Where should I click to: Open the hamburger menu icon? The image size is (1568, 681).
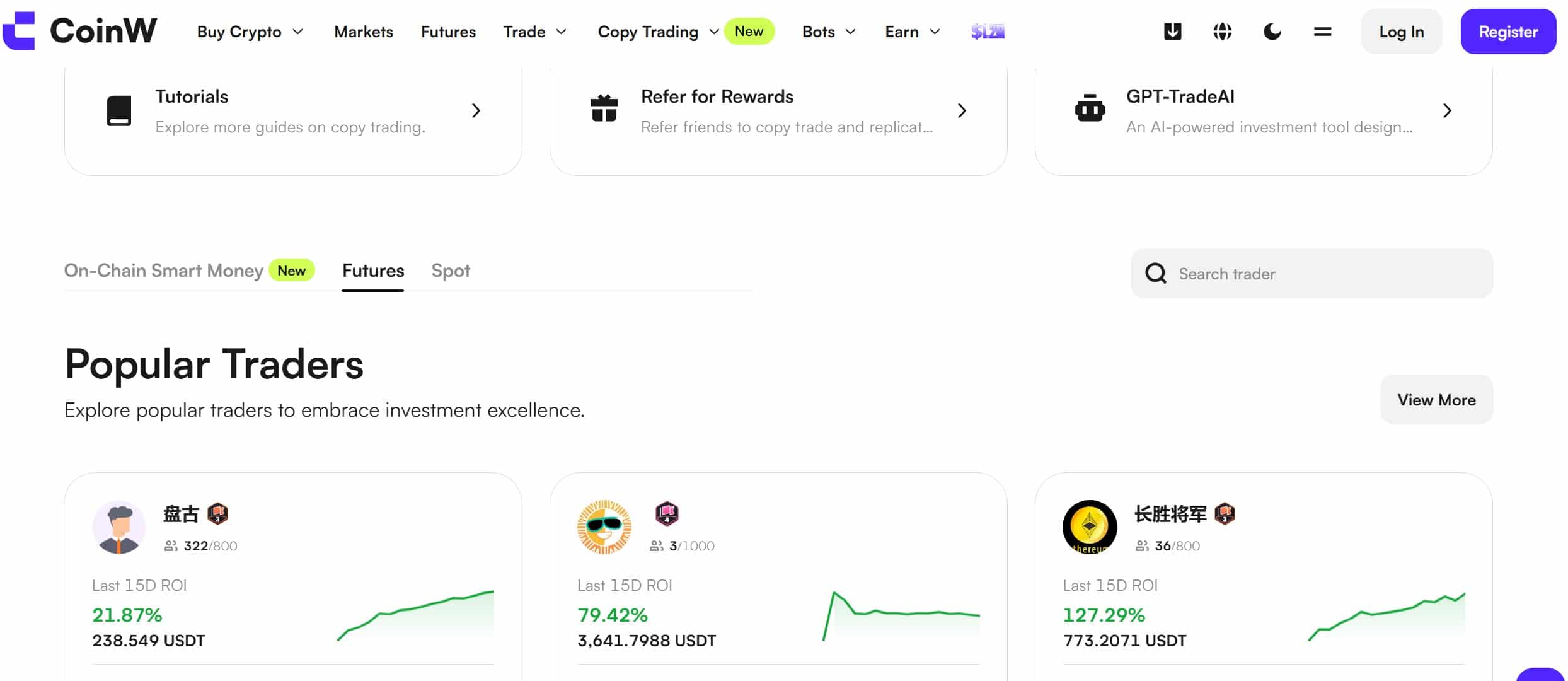coord(1322,32)
